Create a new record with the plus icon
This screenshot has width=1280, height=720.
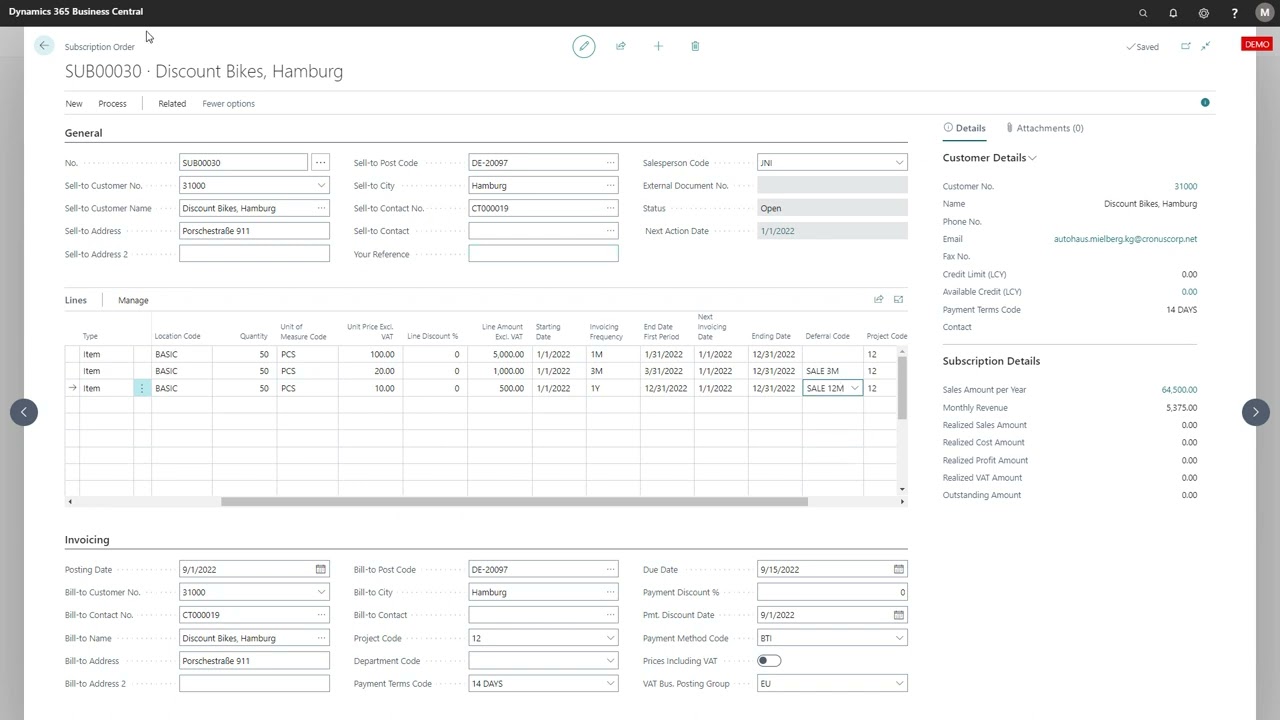click(658, 46)
